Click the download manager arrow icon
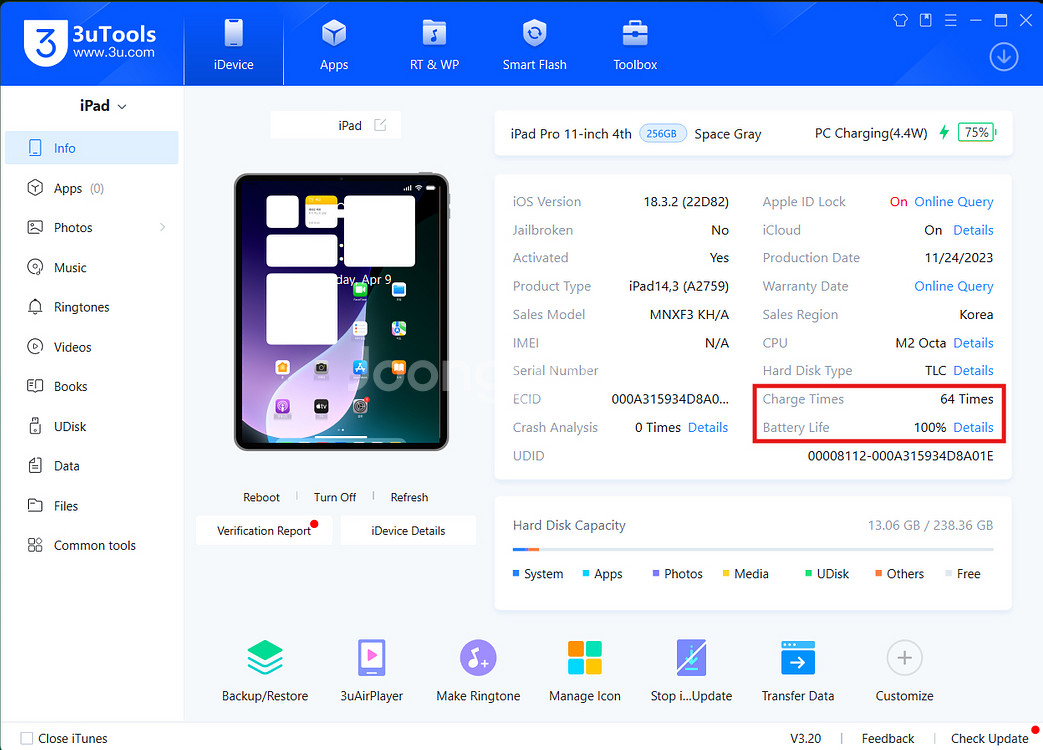 click(1003, 57)
